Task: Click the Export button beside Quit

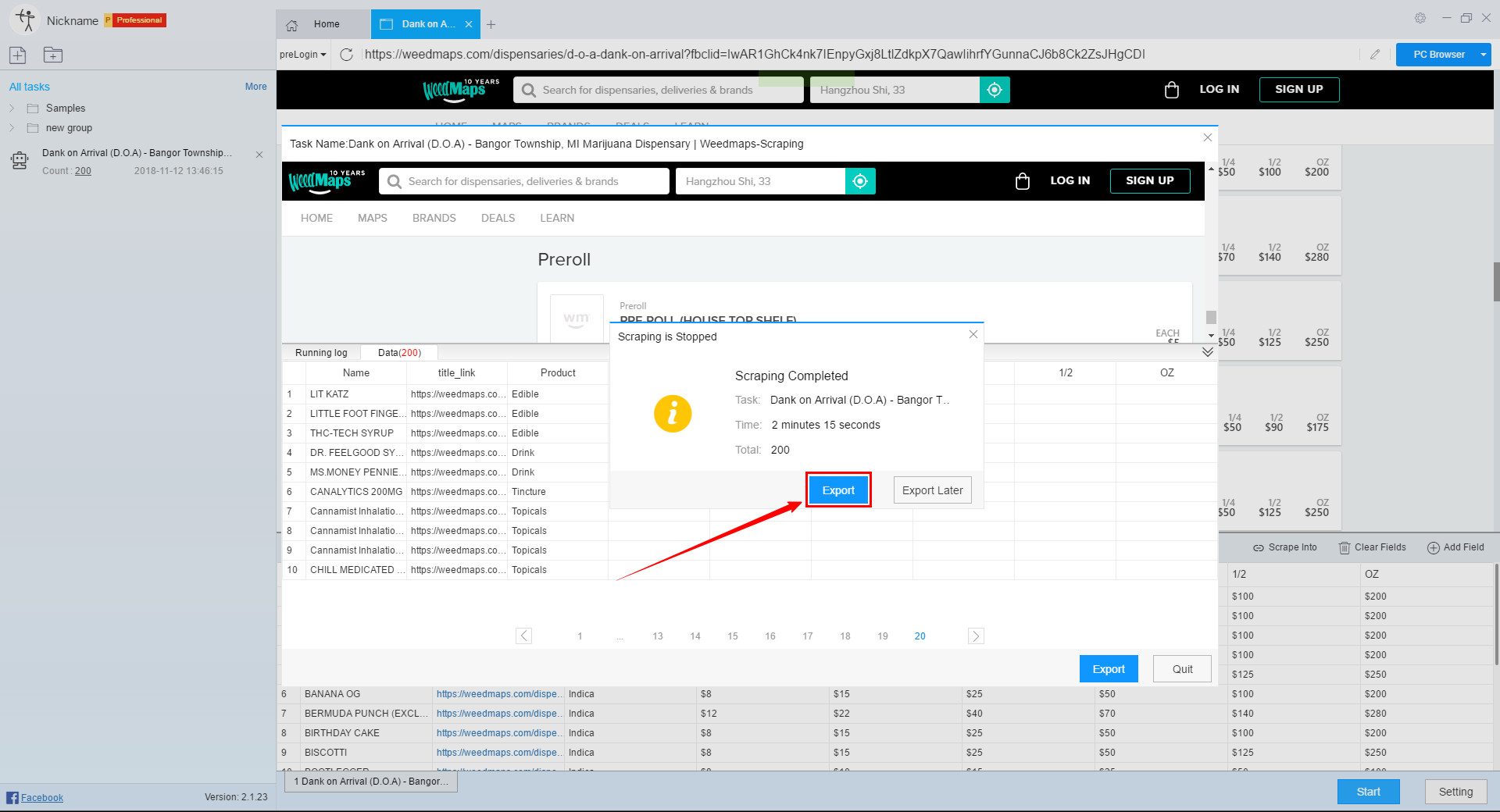Action: coord(1109,669)
